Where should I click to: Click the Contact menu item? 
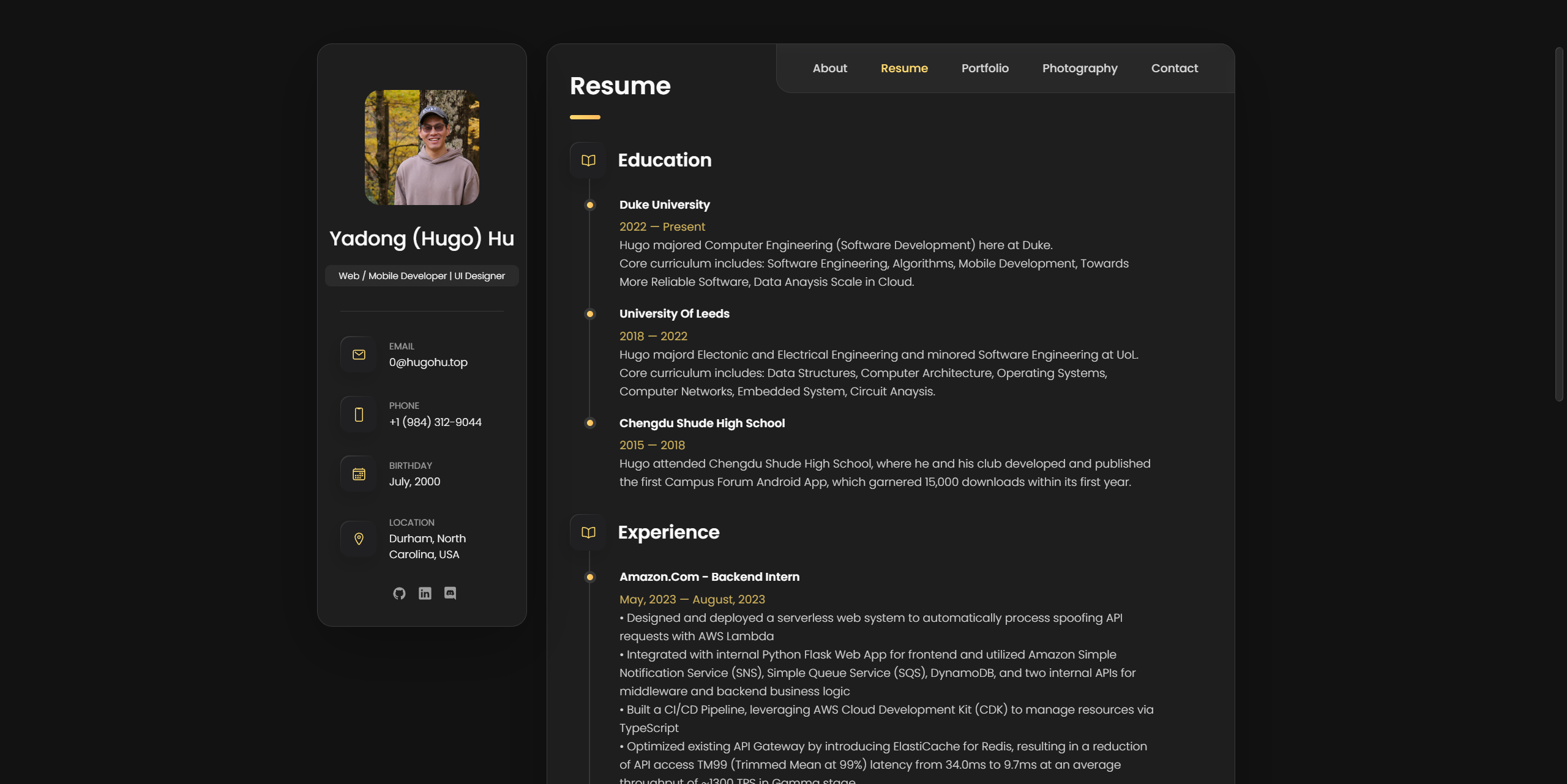1175,67
